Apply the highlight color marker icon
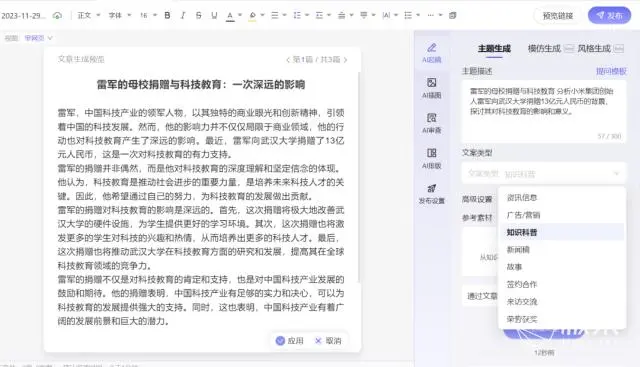 (252, 16)
